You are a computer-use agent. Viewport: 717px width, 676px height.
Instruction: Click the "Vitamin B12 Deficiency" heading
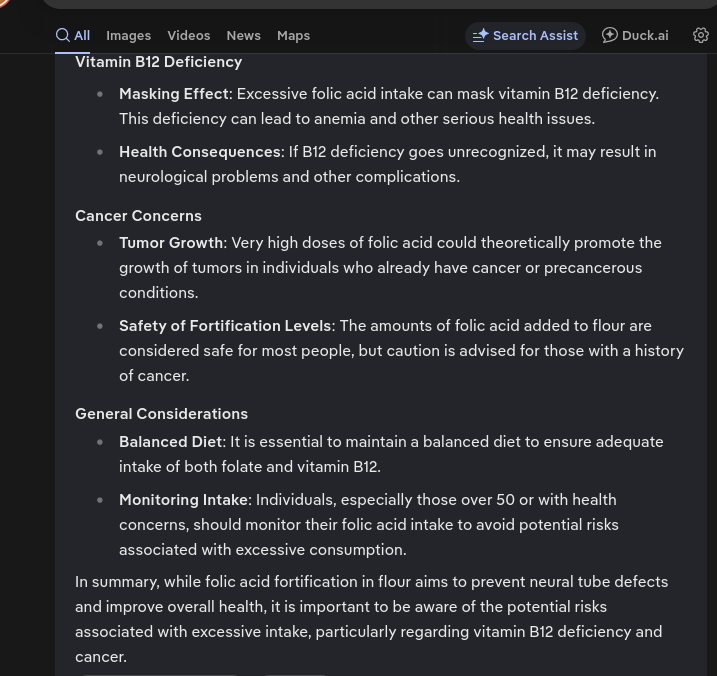point(159,62)
